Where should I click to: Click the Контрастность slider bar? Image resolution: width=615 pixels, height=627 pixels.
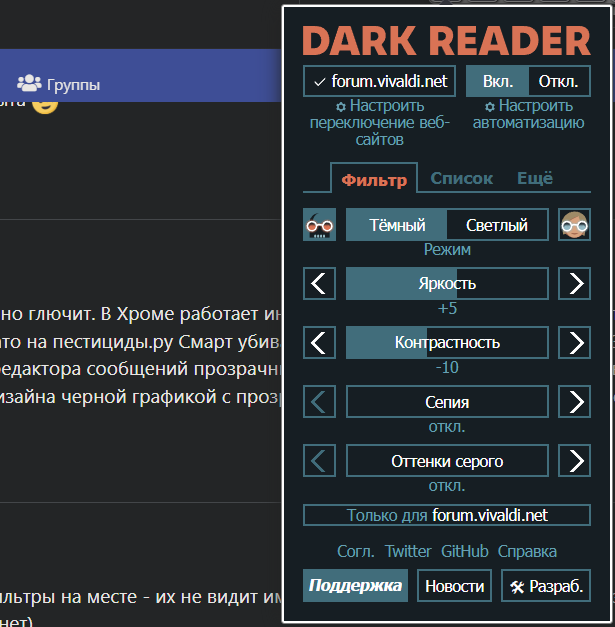tap(447, 343)
